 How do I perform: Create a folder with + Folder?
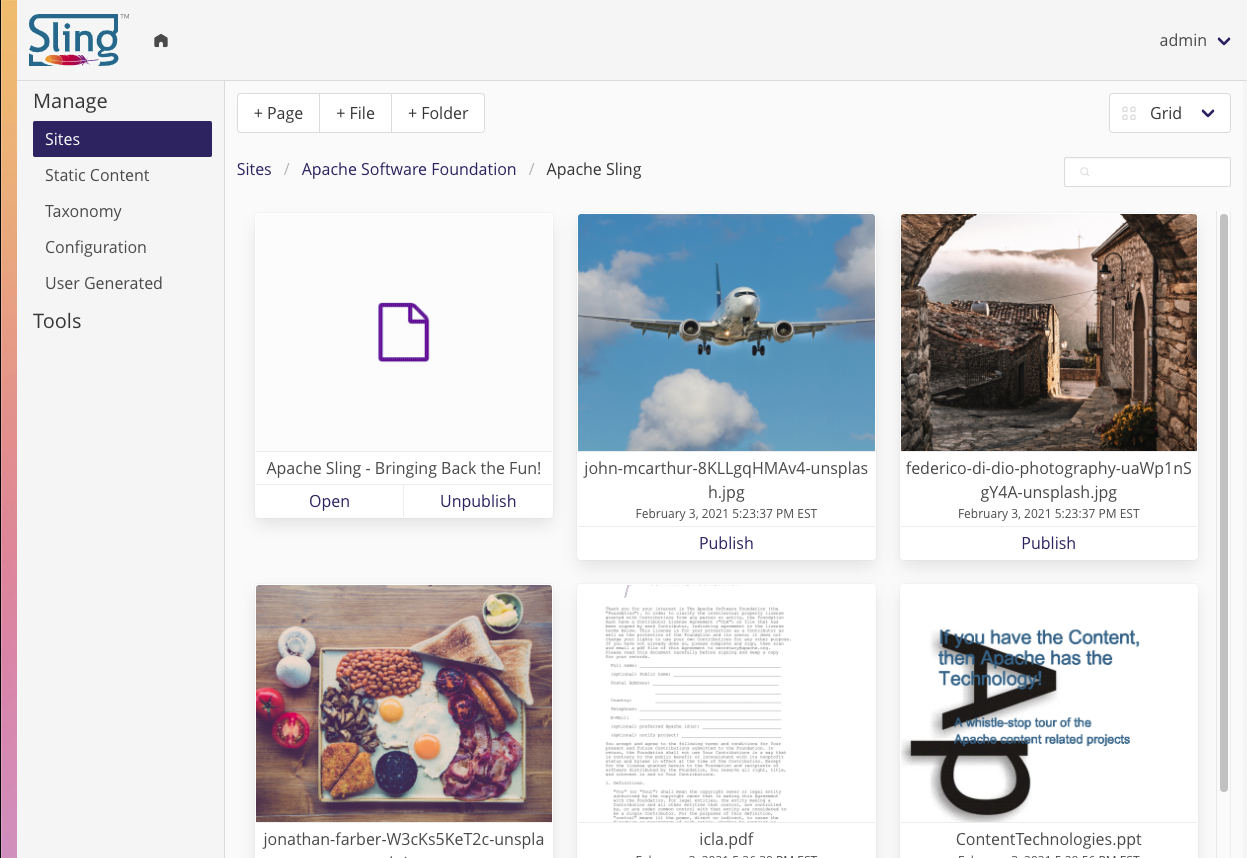pyautogui.click(x=438, y=114)
